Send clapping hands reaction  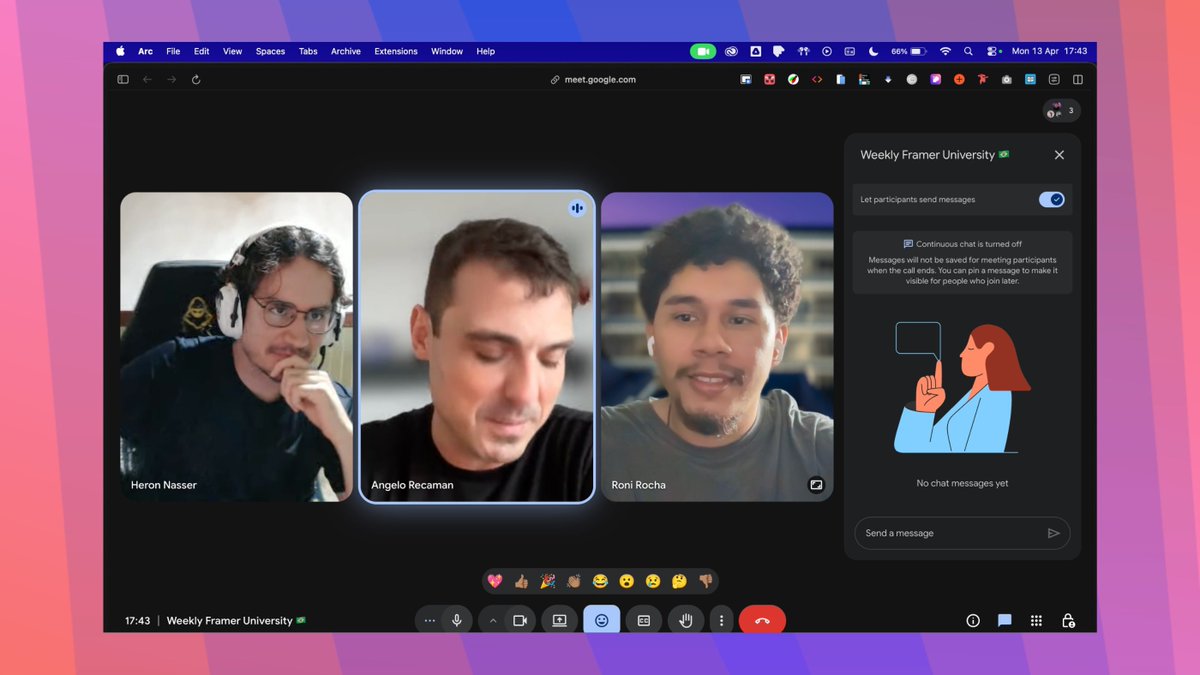(x=574, y=581)
